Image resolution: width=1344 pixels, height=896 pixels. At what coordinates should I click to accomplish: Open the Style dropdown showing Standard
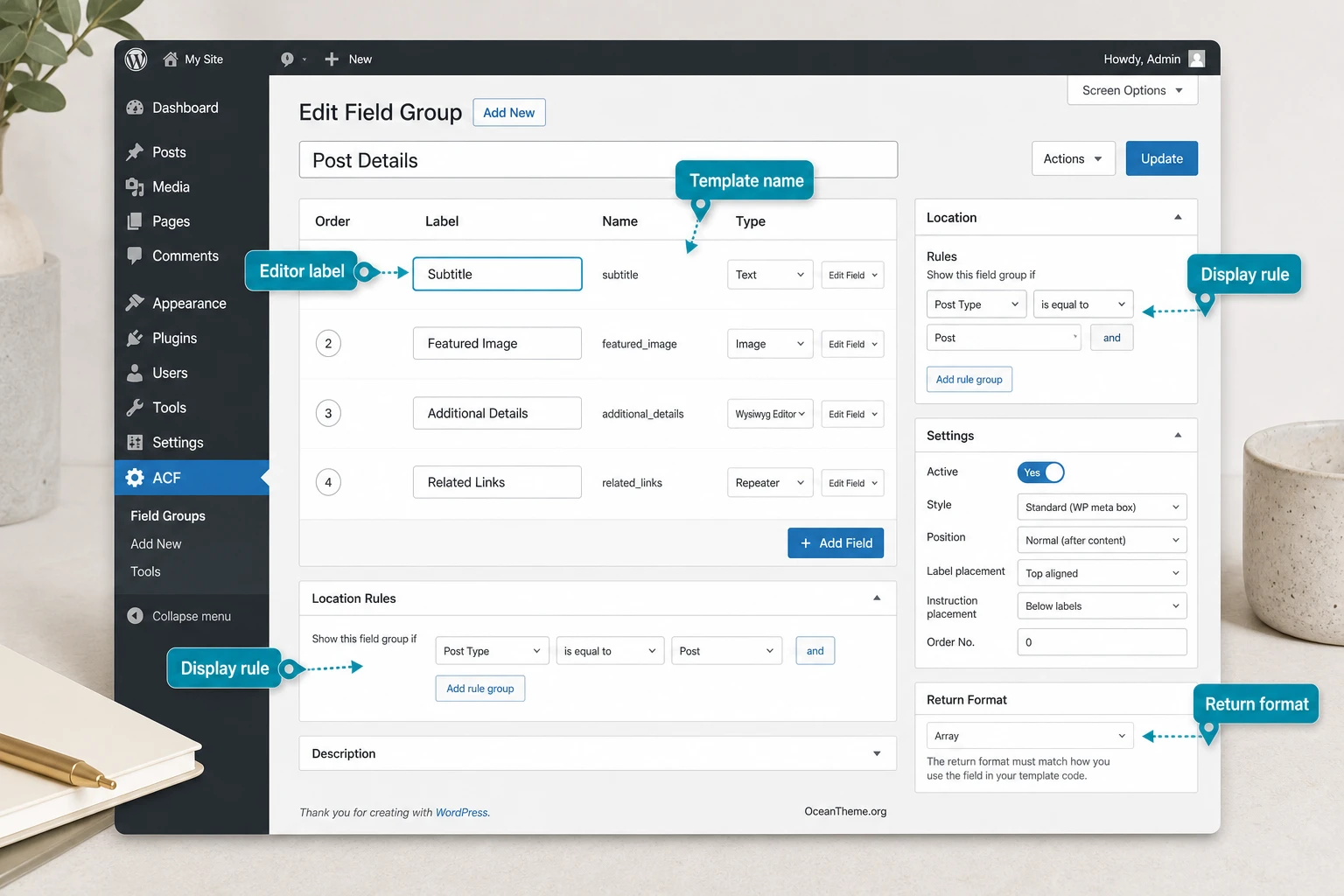click(x=1102, y=507)
